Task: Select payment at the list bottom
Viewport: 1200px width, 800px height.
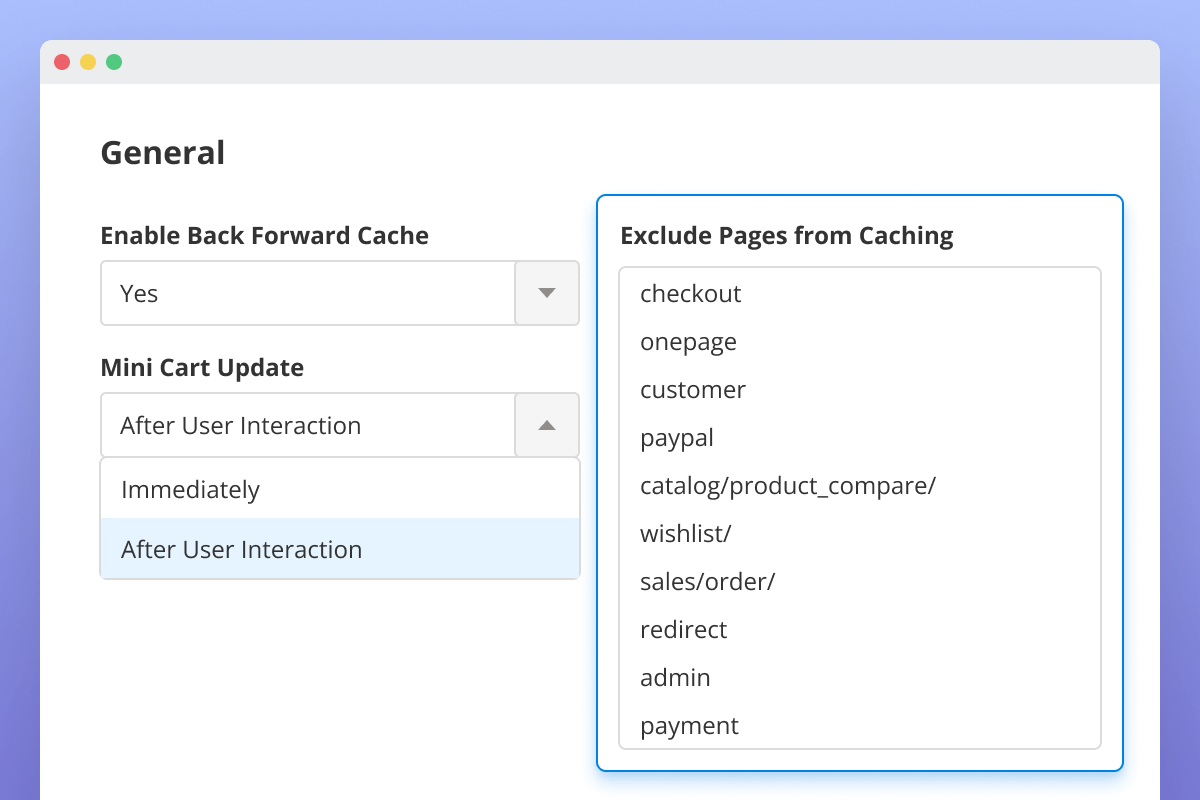Action: pyautogui.click(x=689, y=725)
